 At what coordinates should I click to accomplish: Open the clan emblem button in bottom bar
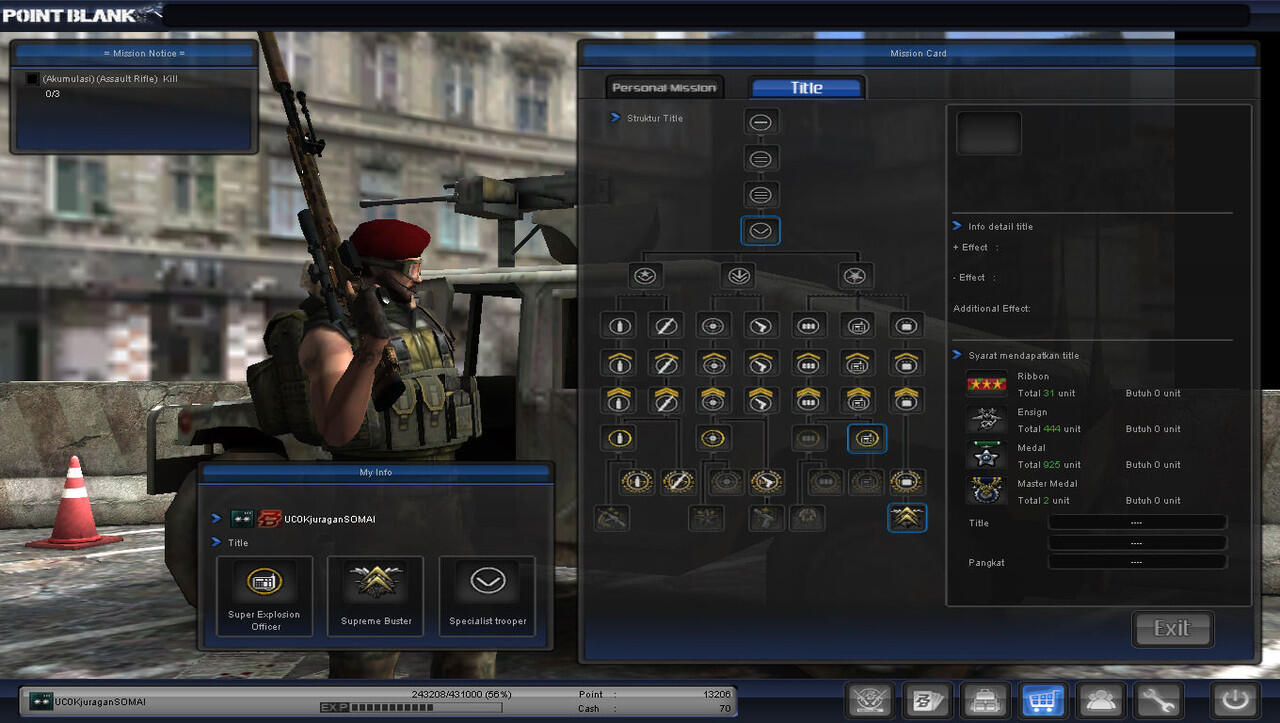click(870, 702)
